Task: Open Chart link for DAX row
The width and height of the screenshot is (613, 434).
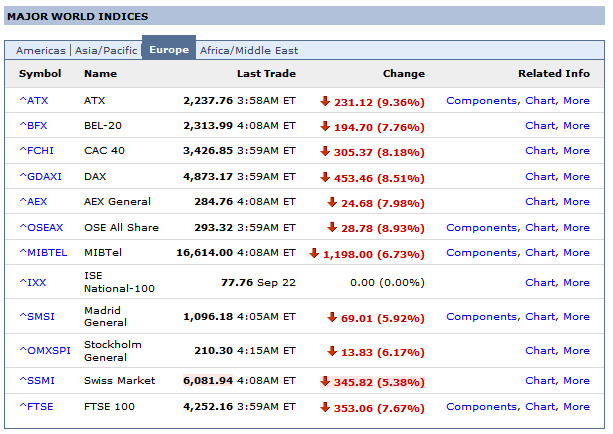Action: (x=540, y=177)
